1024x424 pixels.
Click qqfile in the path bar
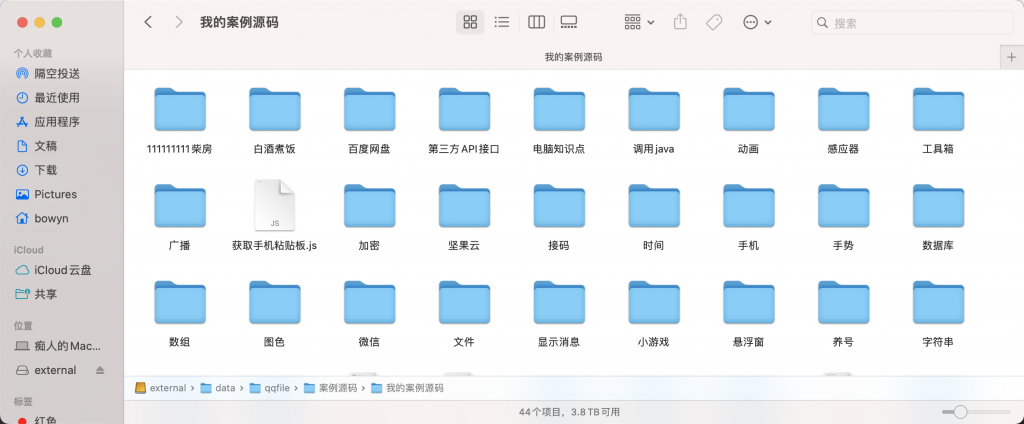pos(274,388)
